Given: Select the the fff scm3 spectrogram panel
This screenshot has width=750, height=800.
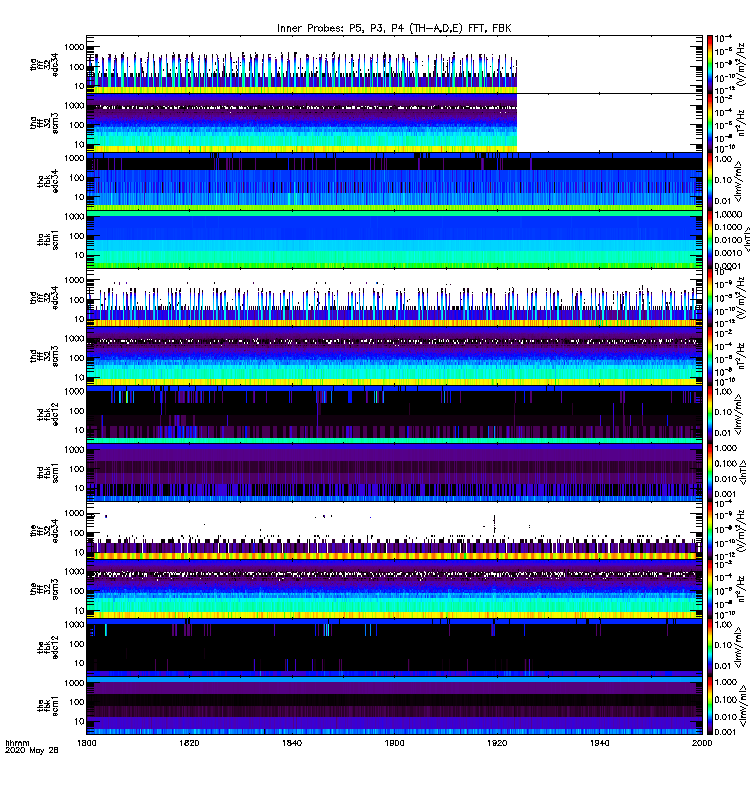Looking at the screenshot, I should point(394,589).
